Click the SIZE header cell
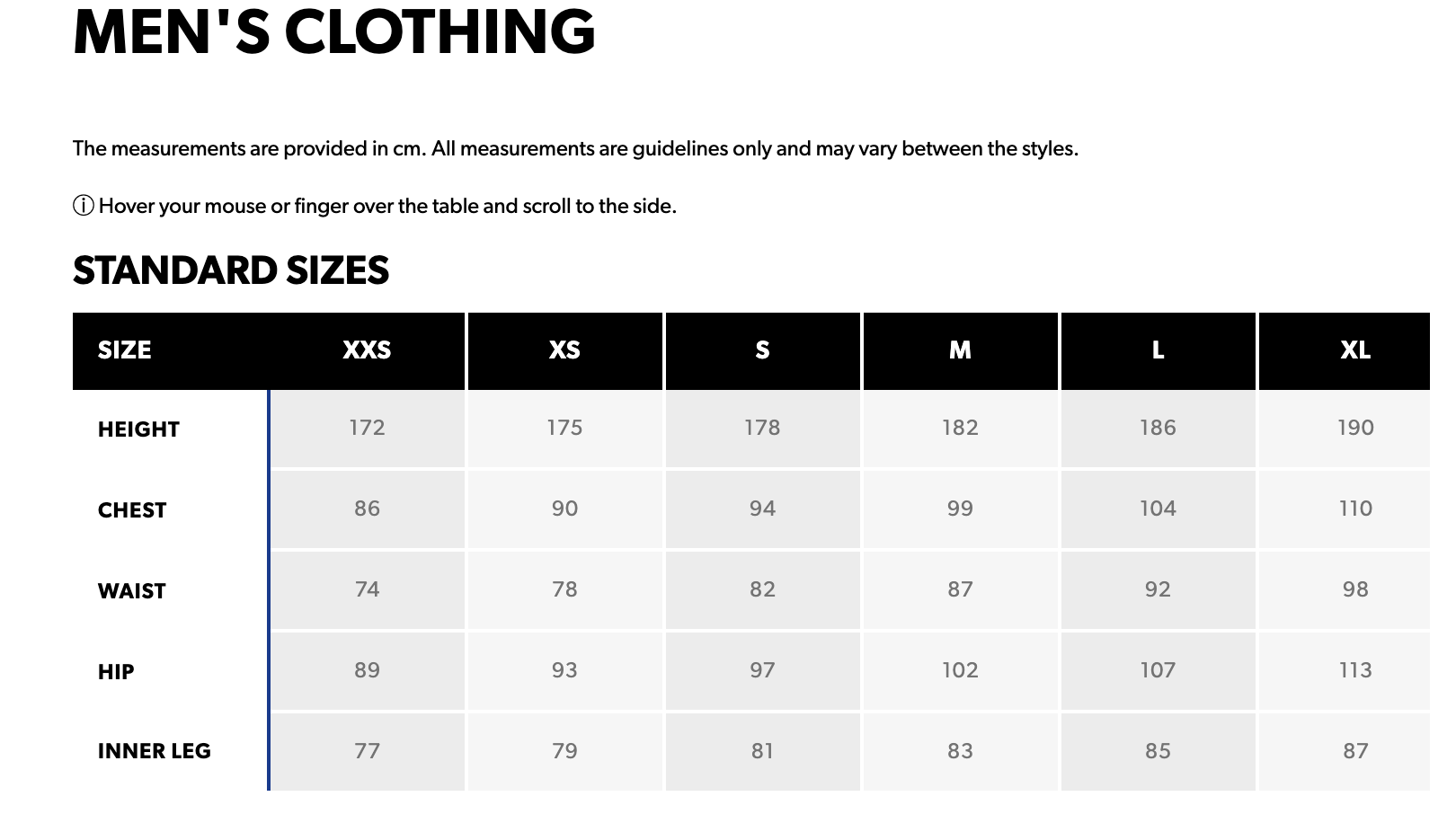Image resolution: width=1456 pixels, height=814 pixels. pyautogui.click(x=125, y=350)
